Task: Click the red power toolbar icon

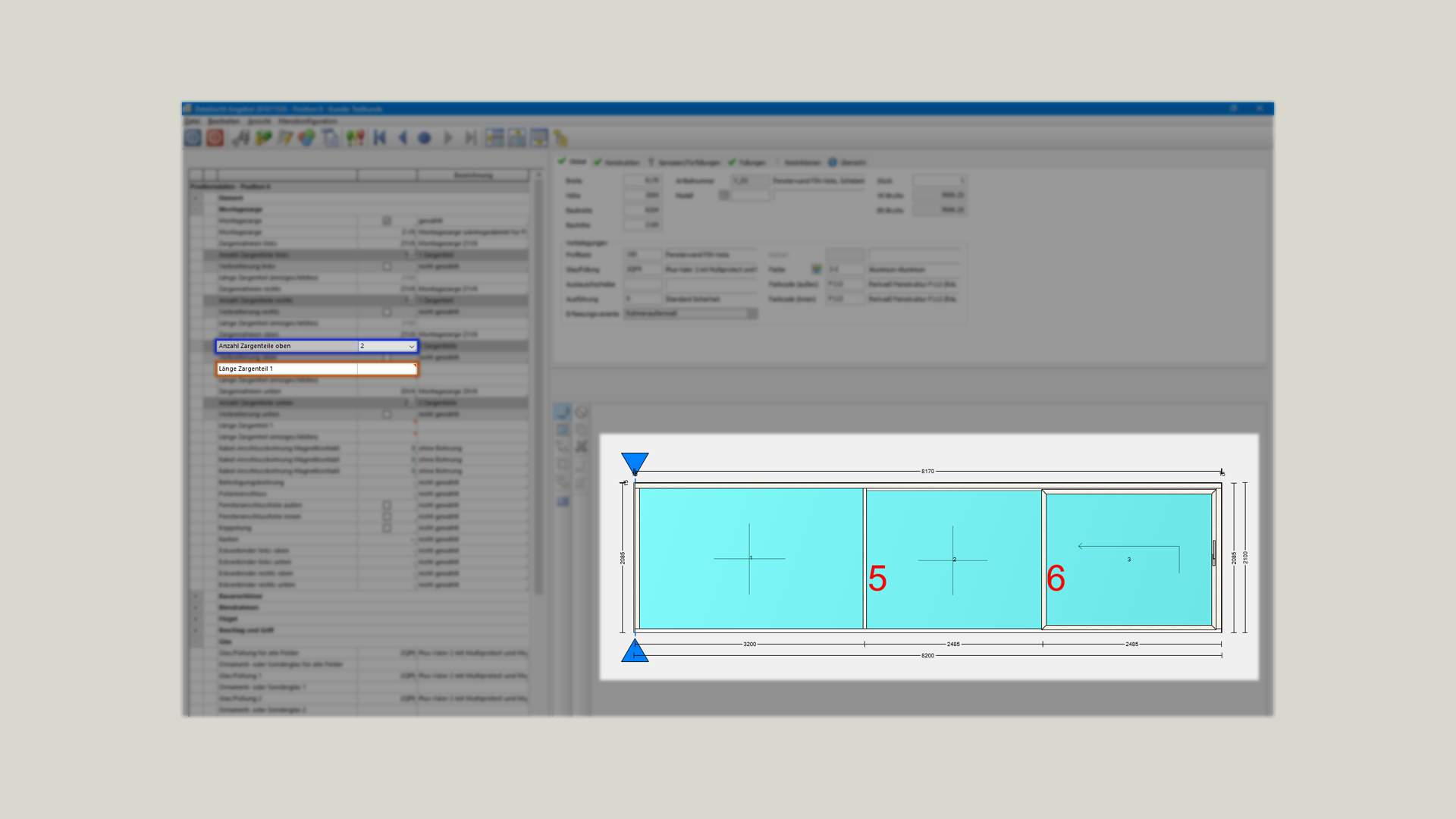Action: [215, 137]
